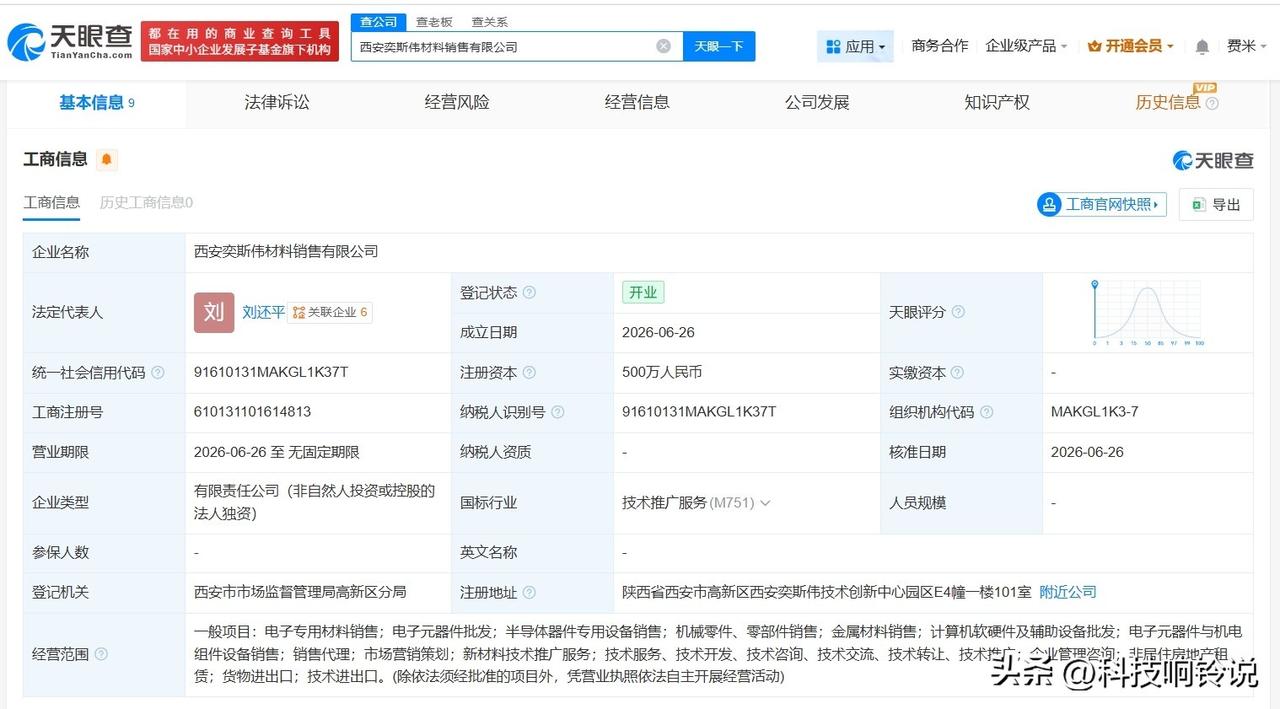Image resolution: width=1280 pixels, height=709 pixels.
Task: Expand the 开通会员 dropdown
Action: [1131, 46]
